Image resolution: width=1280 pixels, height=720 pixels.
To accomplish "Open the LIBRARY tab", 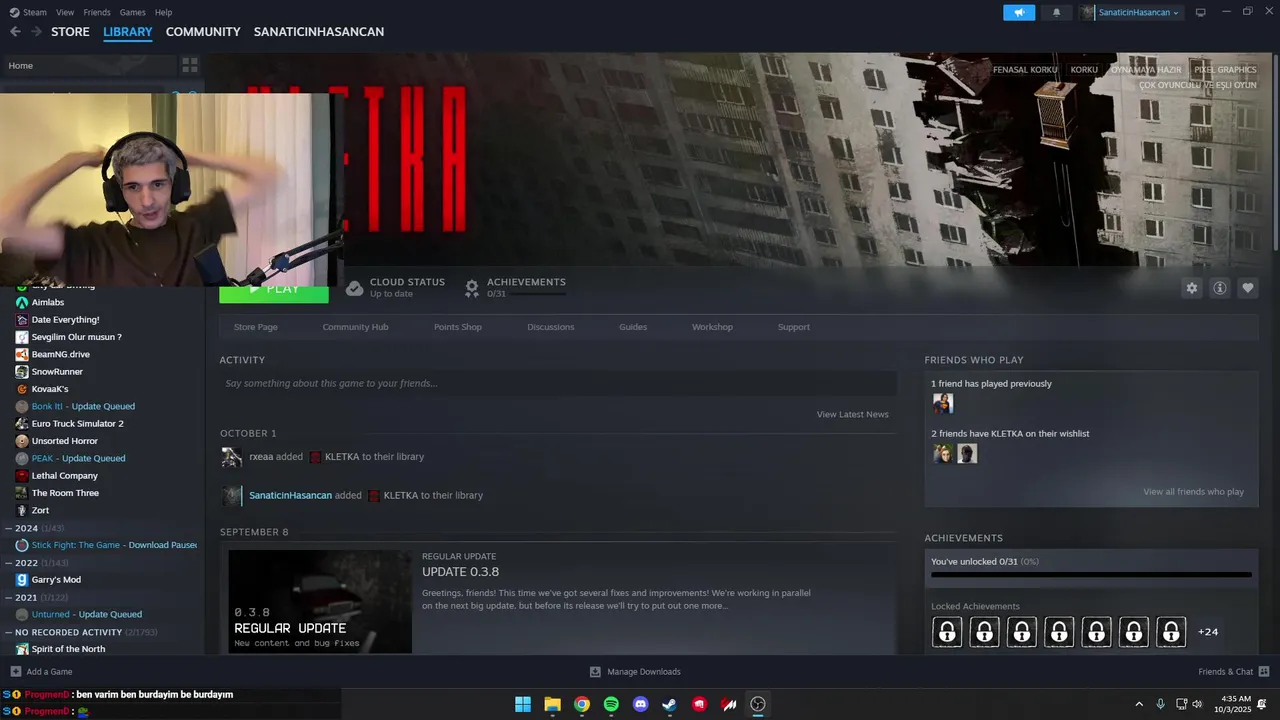I will (x=128, y=32).
